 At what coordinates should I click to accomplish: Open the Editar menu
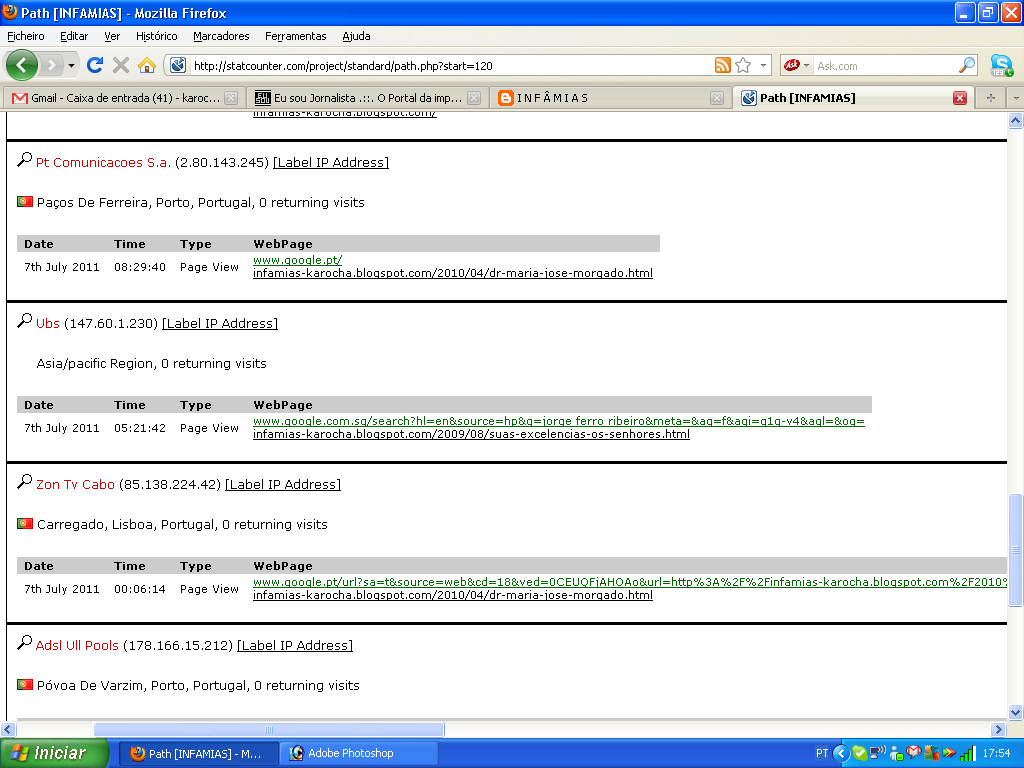74,36
